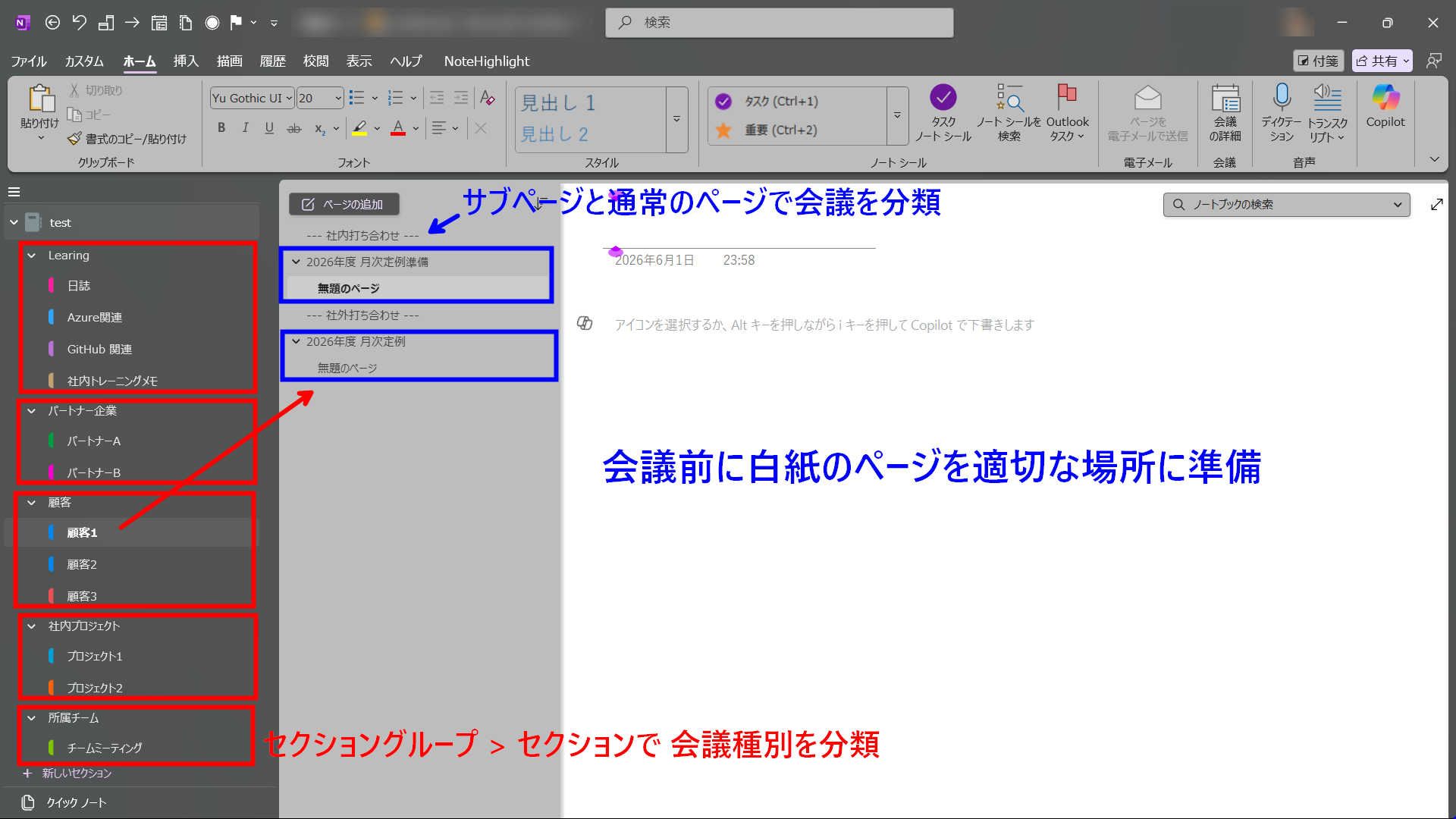
Task: Click 新しいセクション to add section
Action: pyautogui.click(x=67, y=773)
